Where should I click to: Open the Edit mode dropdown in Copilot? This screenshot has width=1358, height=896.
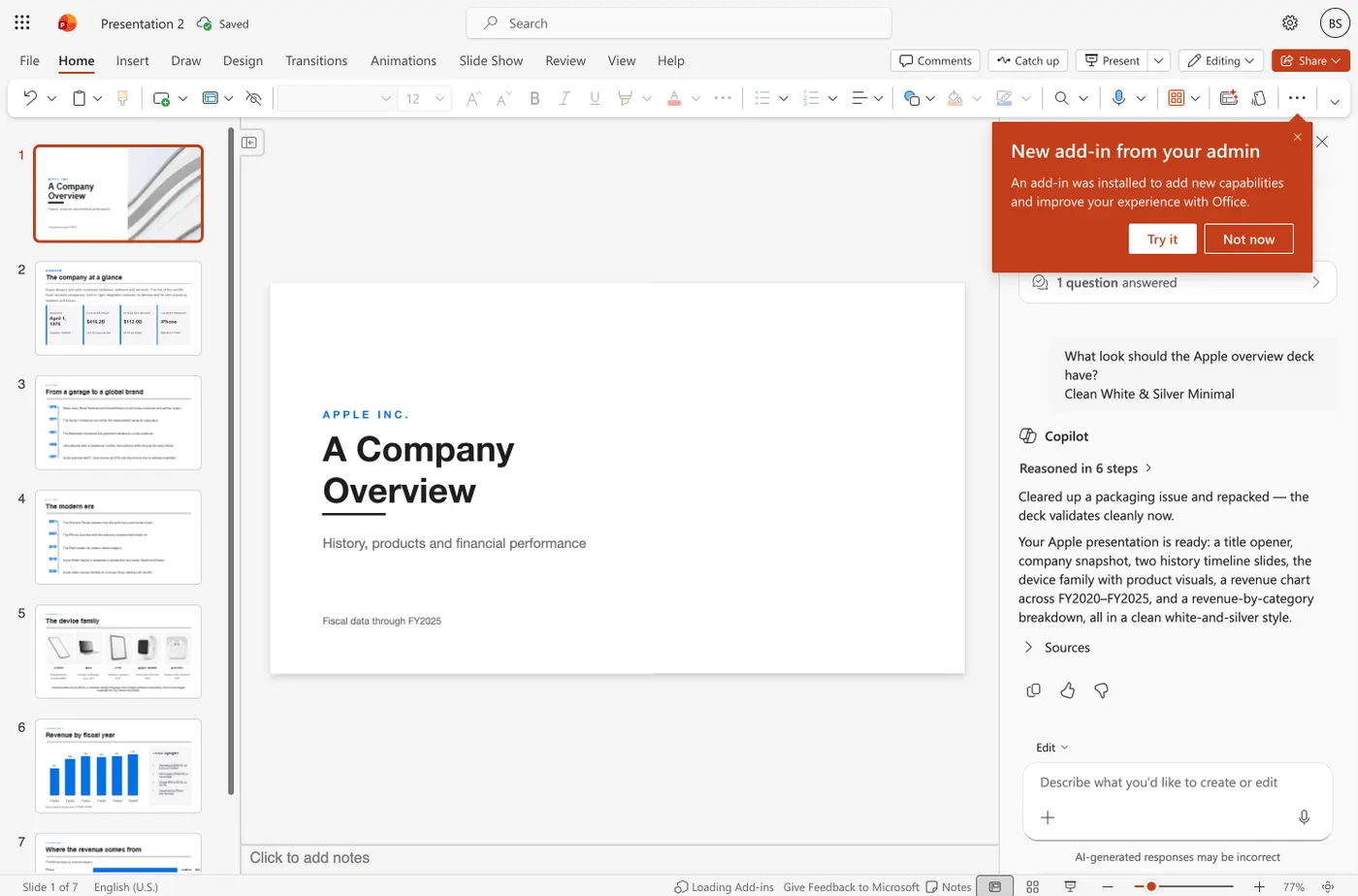click(1052, 748)
